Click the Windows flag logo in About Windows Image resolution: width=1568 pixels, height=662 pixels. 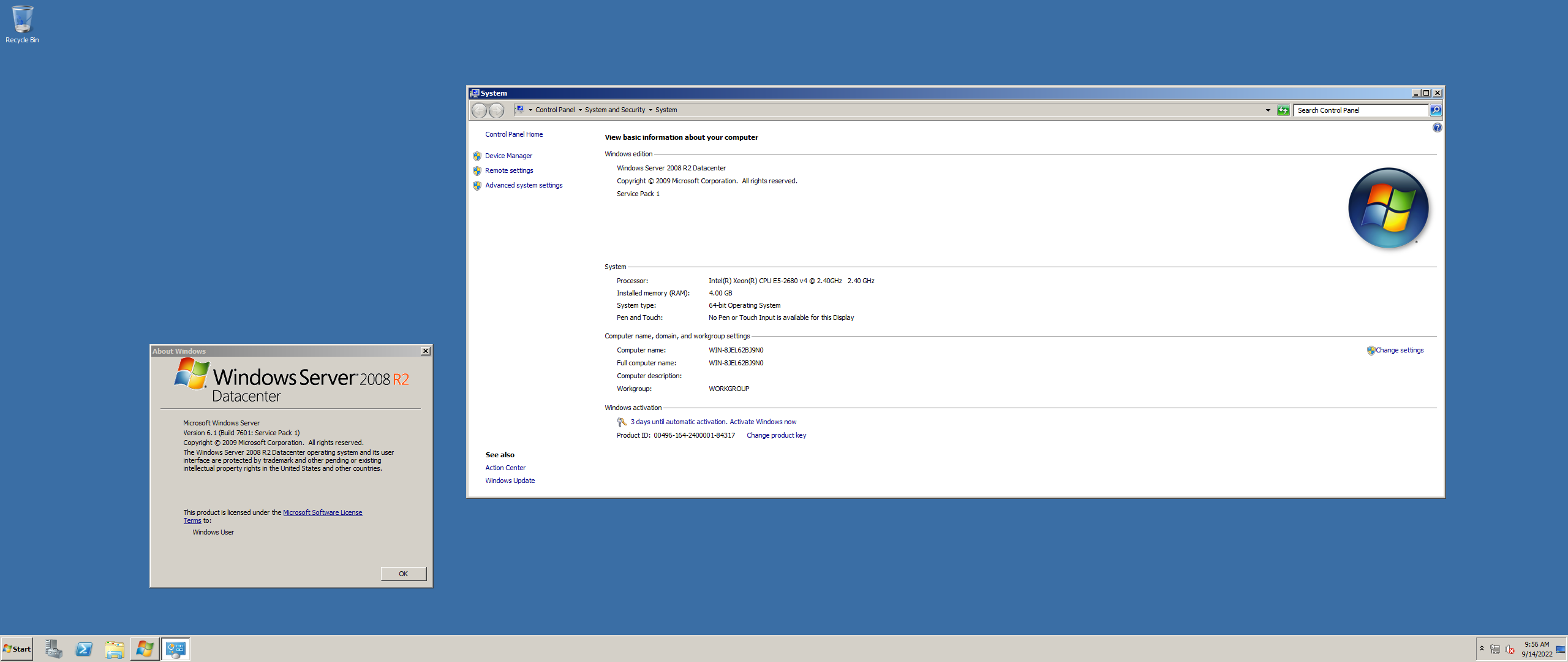click(192, 374)
